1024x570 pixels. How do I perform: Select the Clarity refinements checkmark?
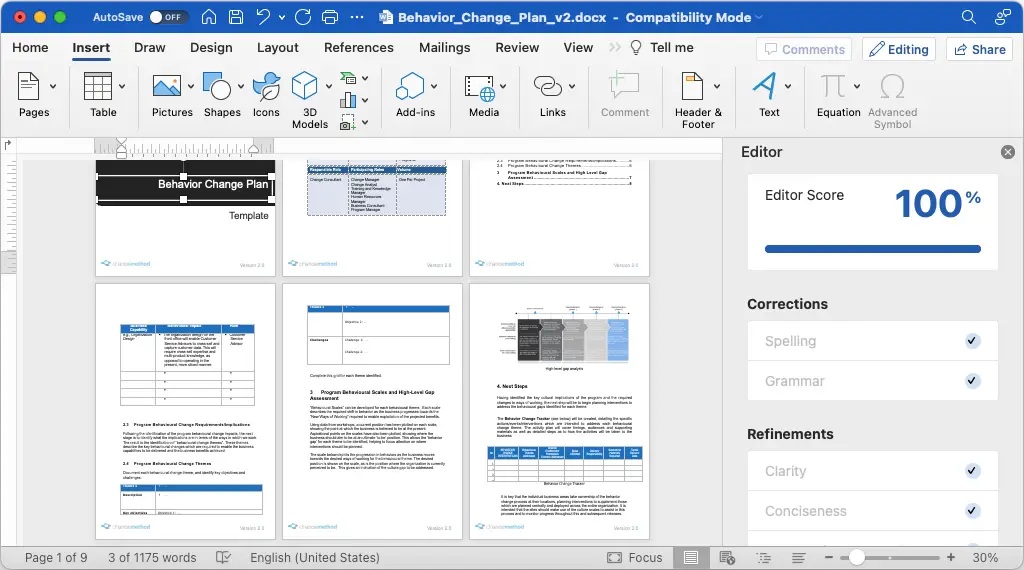(972, 470)
